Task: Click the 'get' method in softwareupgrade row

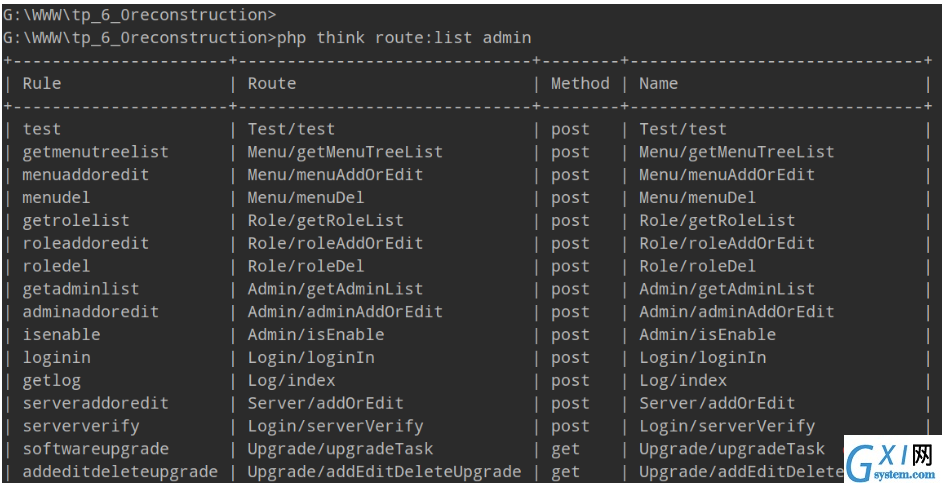Action: [x=565, y=449]
